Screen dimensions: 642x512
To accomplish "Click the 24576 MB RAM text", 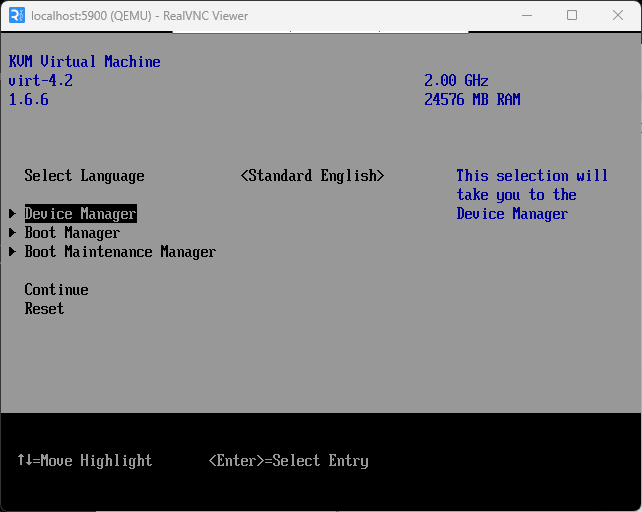I will click(472, 100).
